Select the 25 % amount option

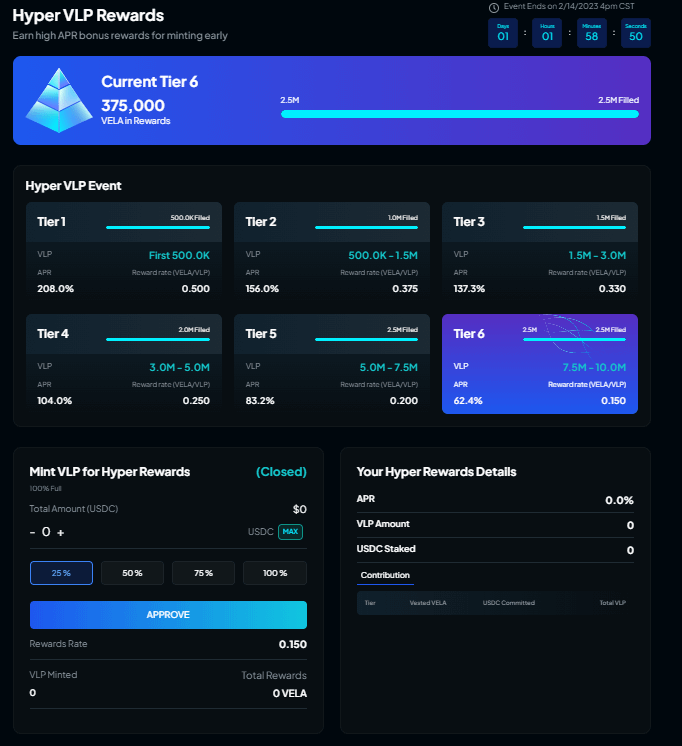click(61, 573)
